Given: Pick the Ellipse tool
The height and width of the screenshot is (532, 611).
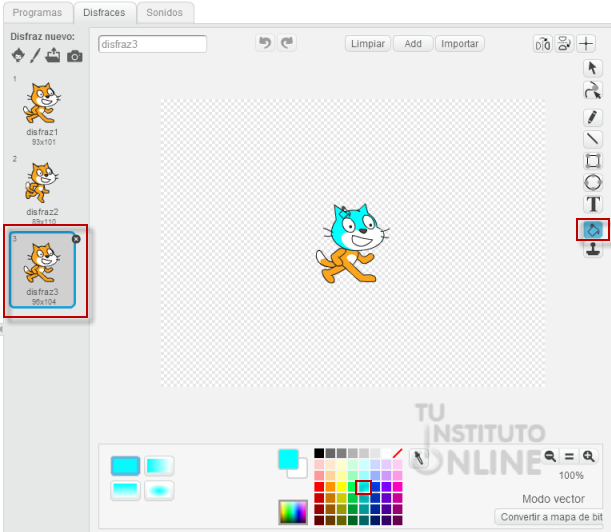Looking at the screenshot, I should (x=592, y=183).
